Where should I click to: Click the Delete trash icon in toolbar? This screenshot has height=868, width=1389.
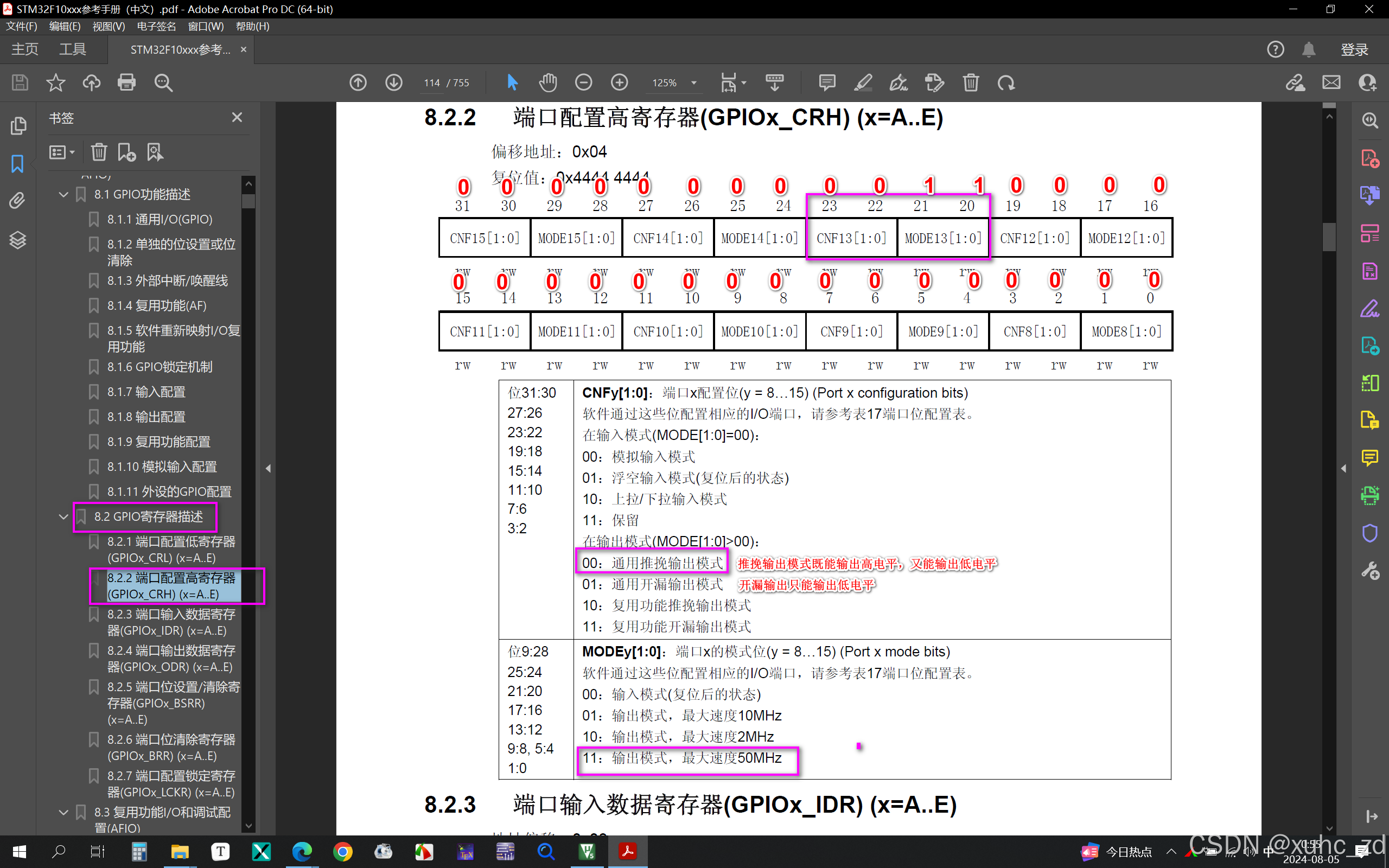[971, 82]
